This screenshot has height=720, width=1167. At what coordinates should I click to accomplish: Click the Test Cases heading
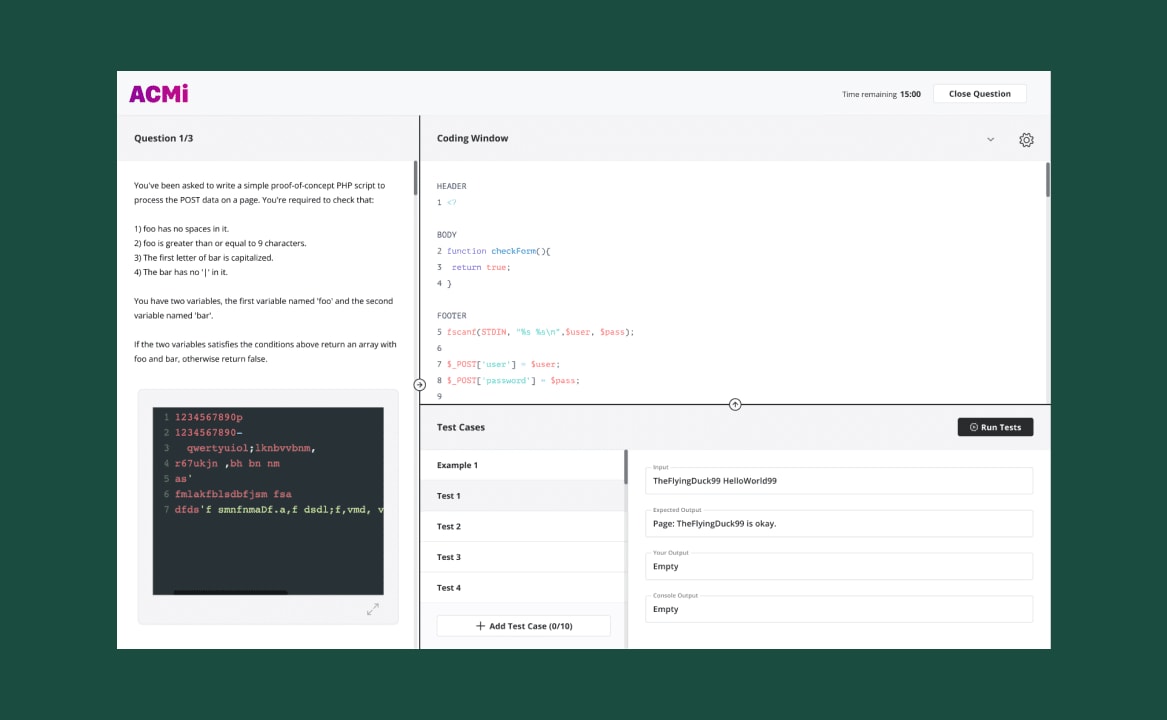tap(461, 427)
